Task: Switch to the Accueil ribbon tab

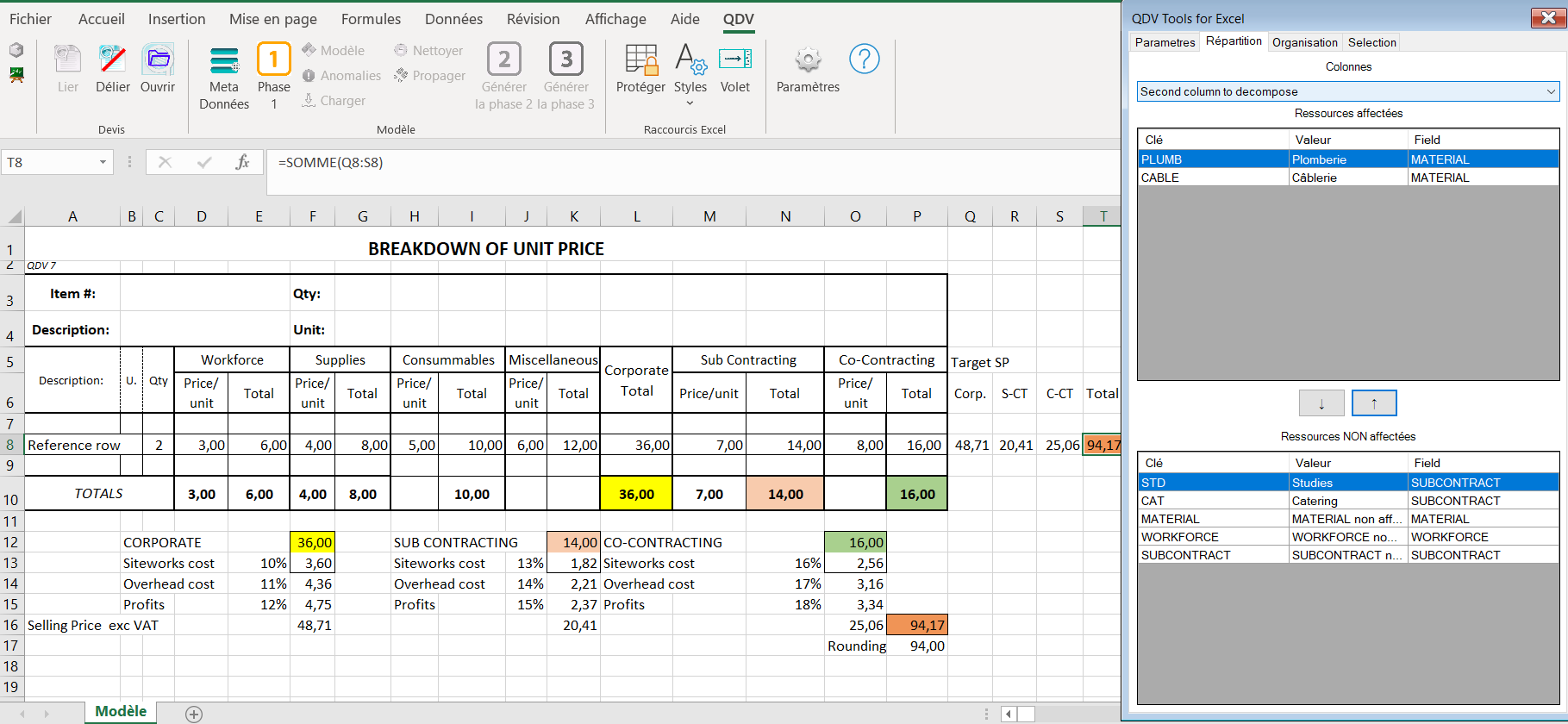Action: [102, 19]
